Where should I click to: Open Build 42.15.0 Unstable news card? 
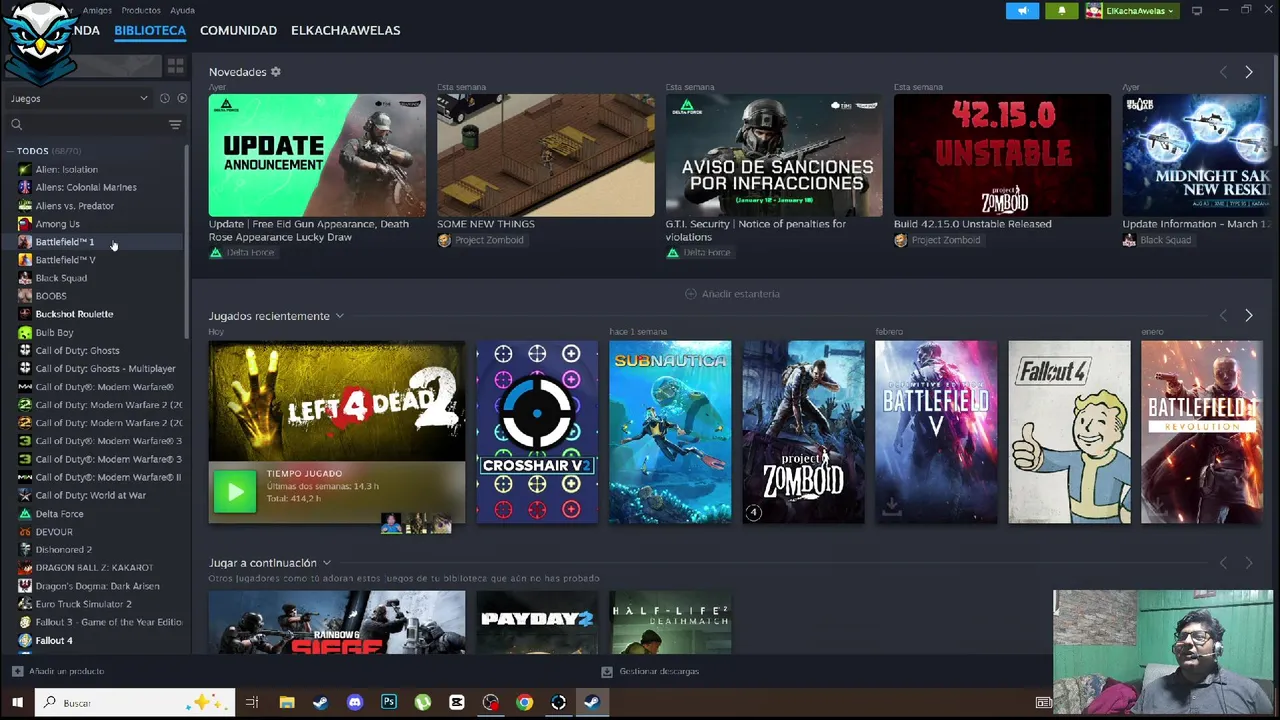(1002, 155)
